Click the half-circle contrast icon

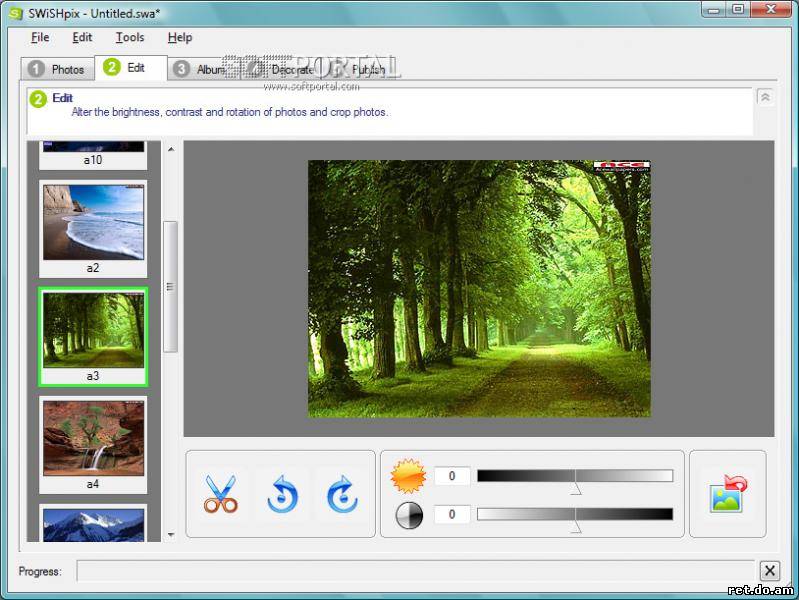point(409,514)
